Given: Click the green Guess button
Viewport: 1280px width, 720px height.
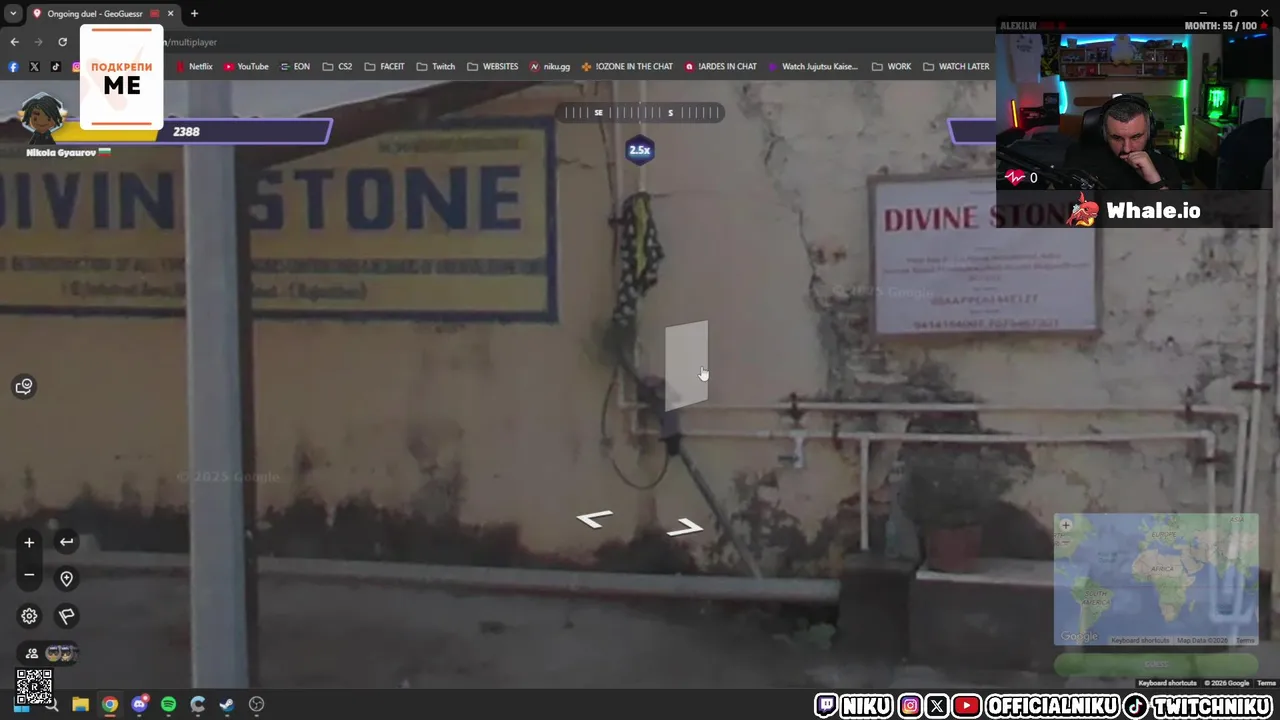Looking at the screenshot, I should click(1156, 664).
